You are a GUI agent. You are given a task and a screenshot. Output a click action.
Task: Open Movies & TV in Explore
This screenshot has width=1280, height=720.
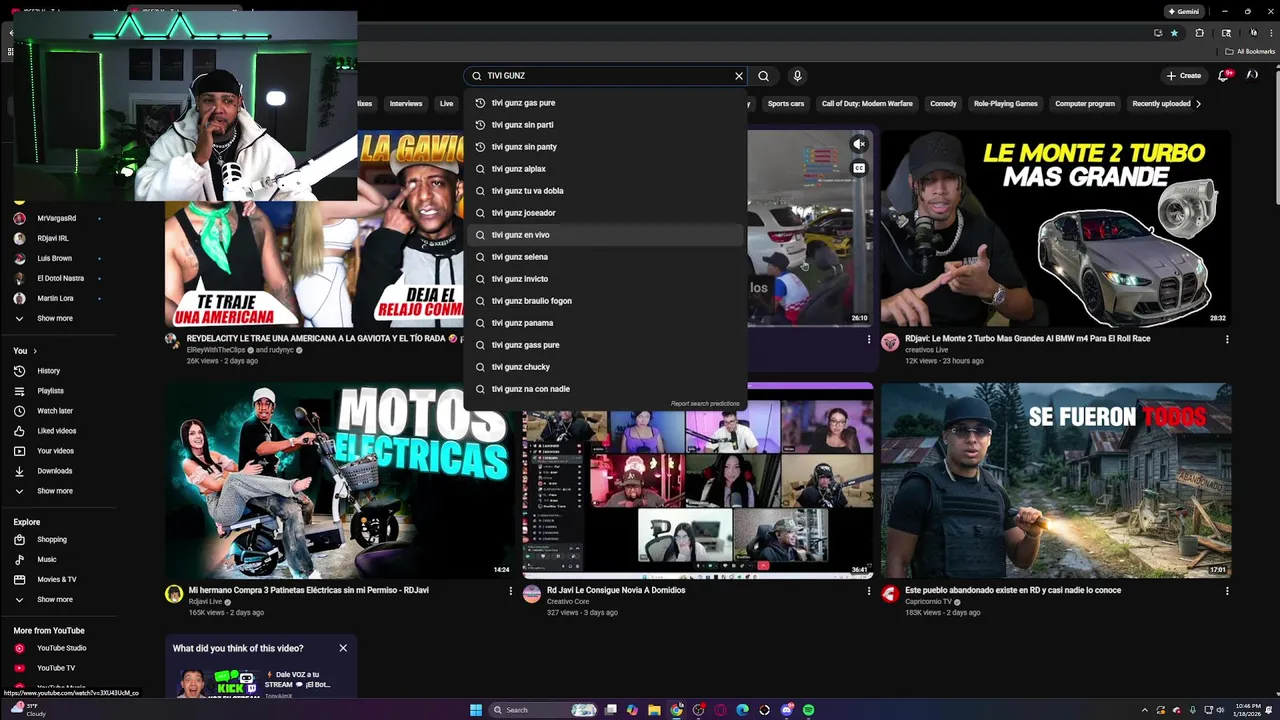point(56,580)
